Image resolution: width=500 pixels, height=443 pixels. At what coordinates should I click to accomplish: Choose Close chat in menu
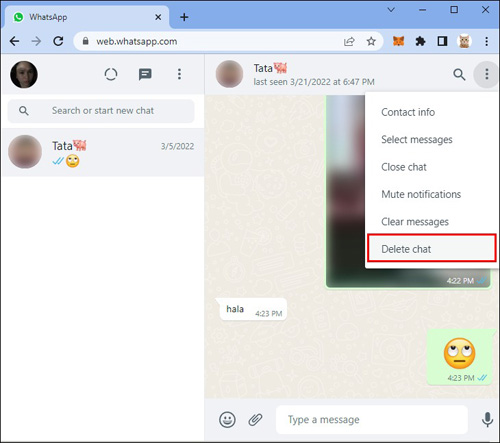(x=431, y=167)
